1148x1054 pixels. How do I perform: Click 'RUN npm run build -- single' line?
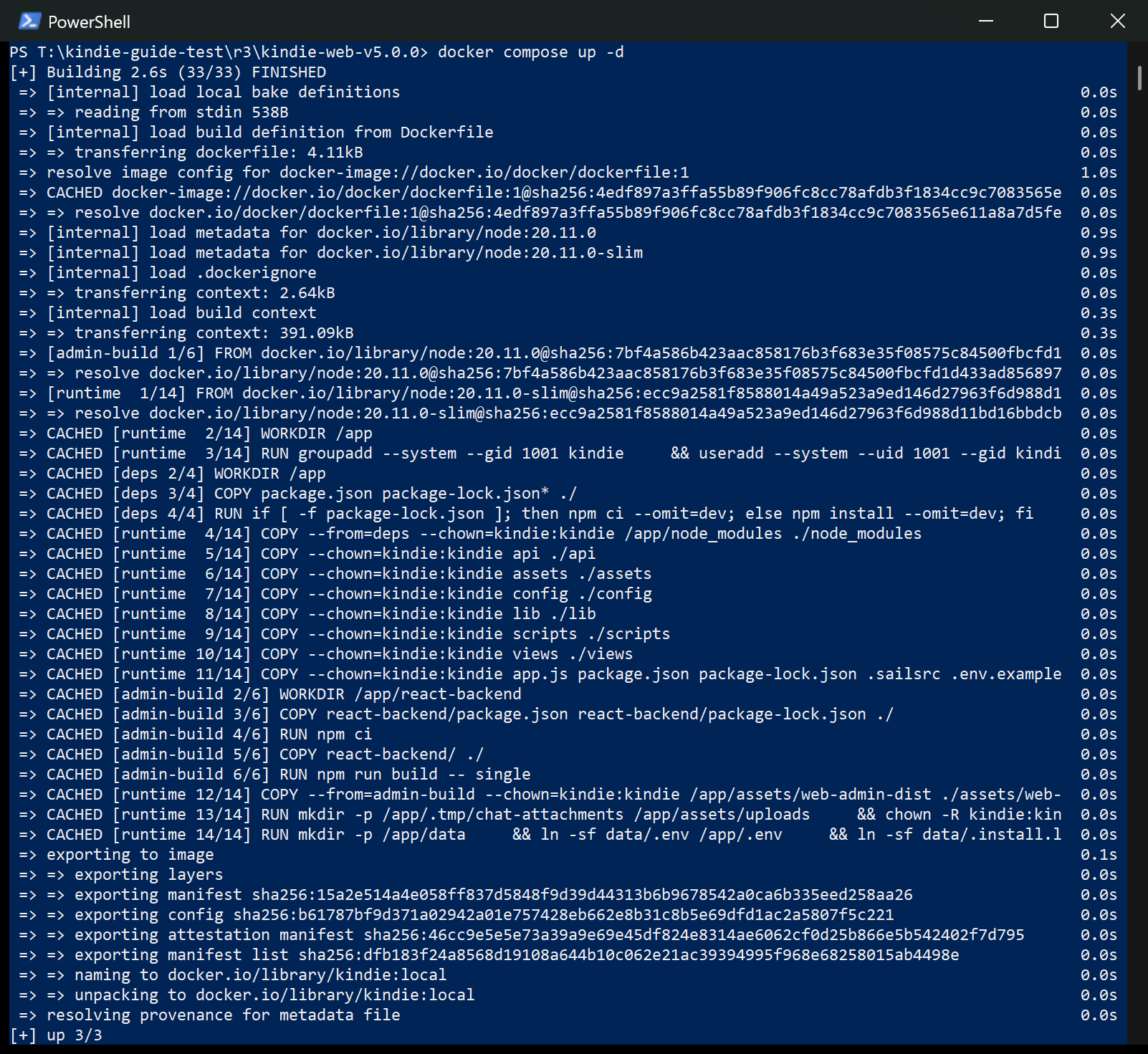point(405,774)
